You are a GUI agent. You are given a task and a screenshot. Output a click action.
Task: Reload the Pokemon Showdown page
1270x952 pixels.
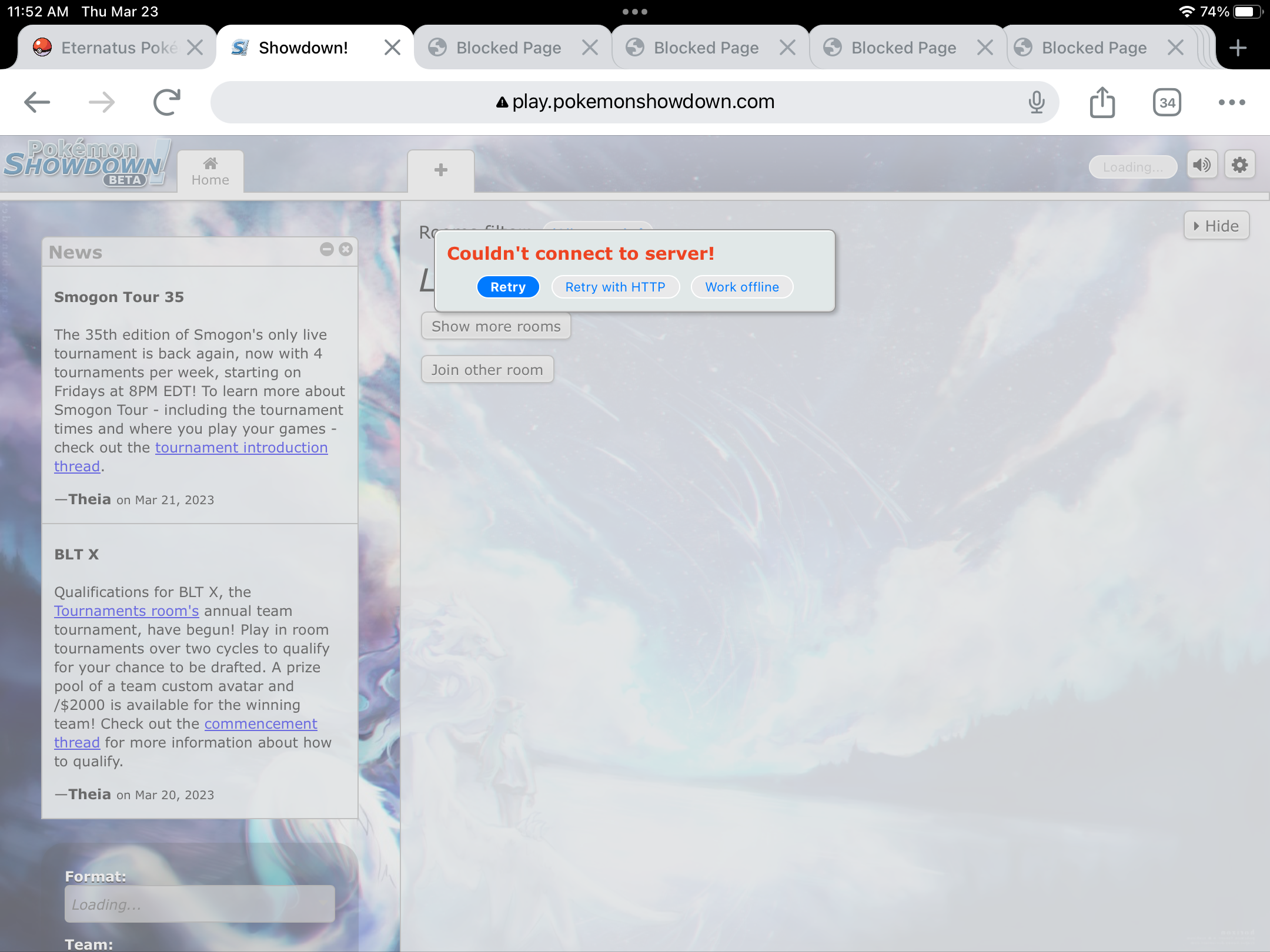click(167, 102)
